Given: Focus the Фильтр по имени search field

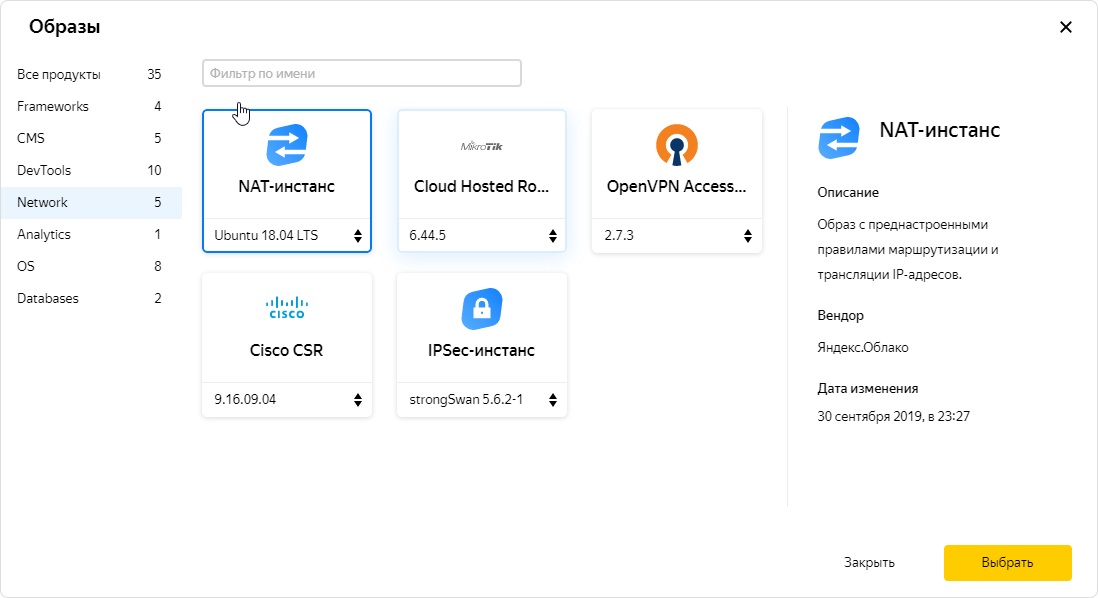Looking at the screenshot, I should (362, 74).
